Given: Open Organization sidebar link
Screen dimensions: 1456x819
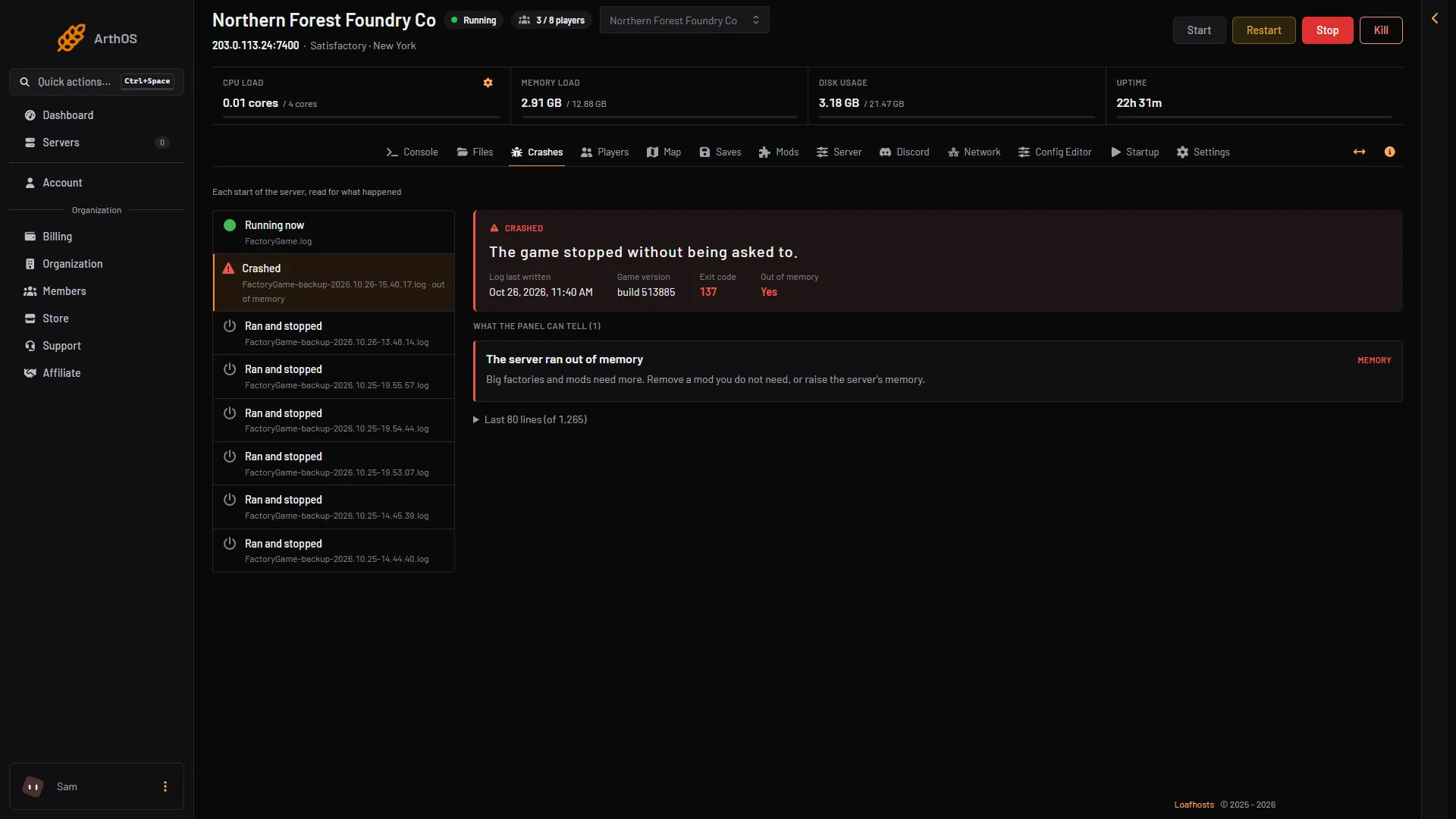Looking at the screenshot, I should (96, 264).
